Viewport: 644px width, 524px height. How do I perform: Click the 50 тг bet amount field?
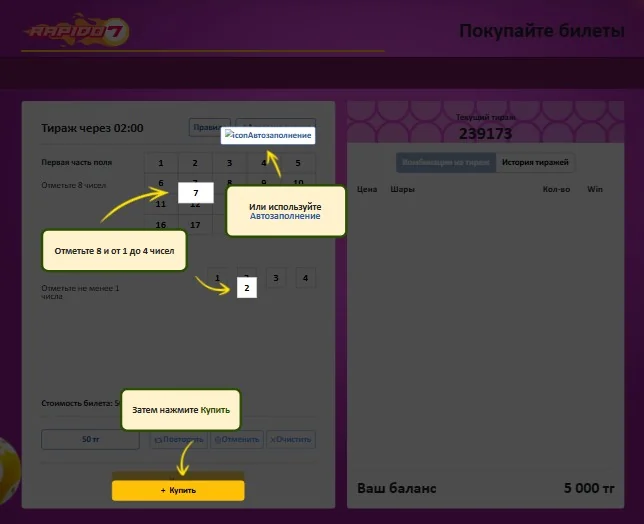coord(90,439)
